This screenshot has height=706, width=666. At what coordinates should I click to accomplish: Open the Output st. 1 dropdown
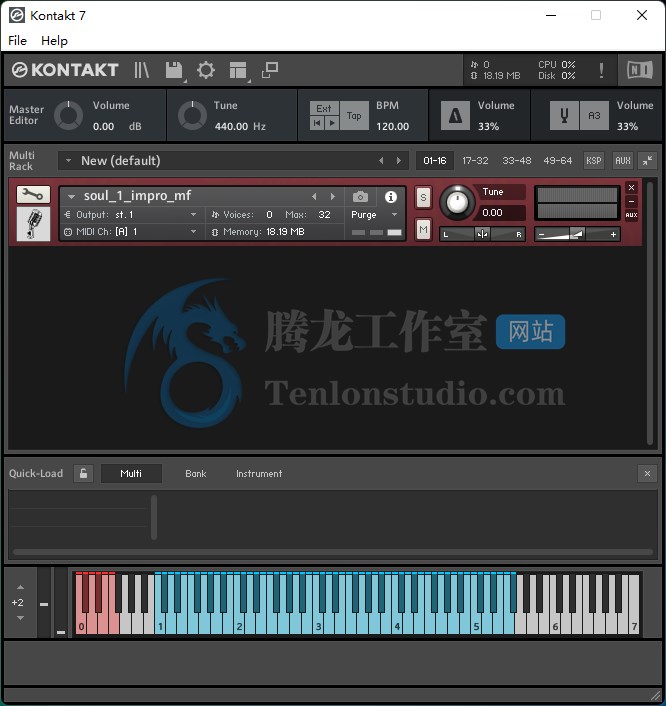click(131, 215)
